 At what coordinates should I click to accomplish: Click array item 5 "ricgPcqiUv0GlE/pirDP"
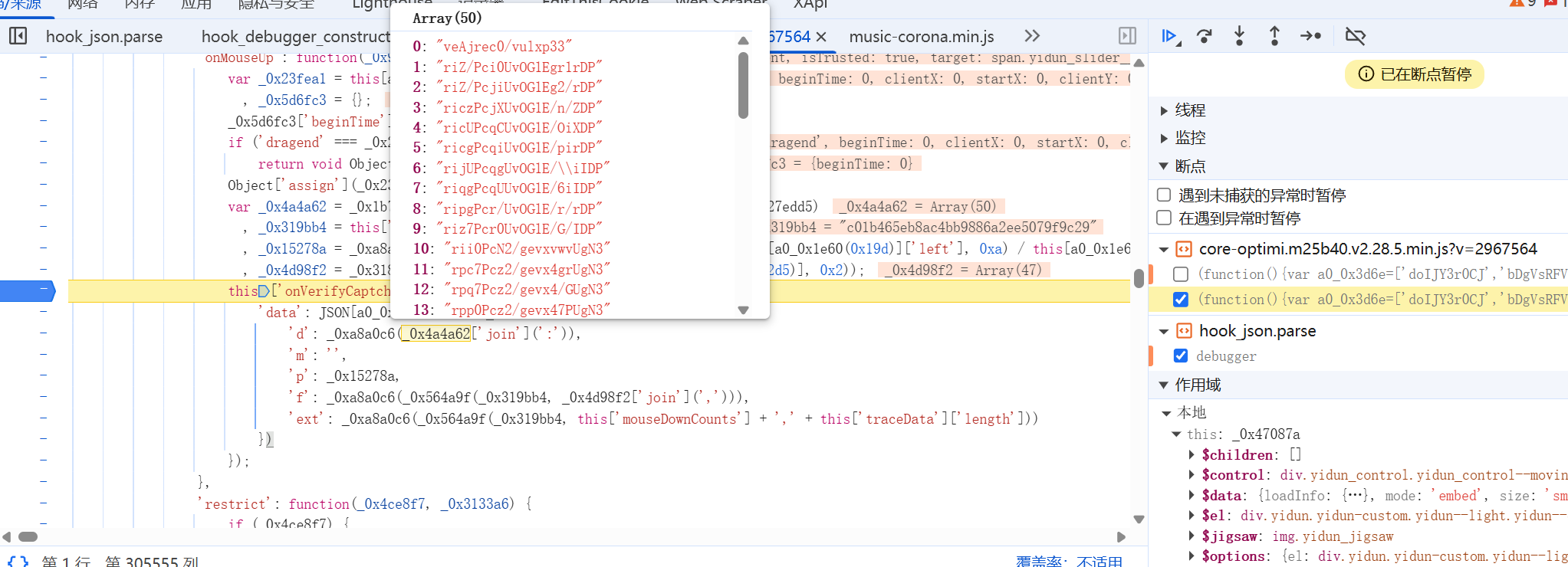(519, 148)
